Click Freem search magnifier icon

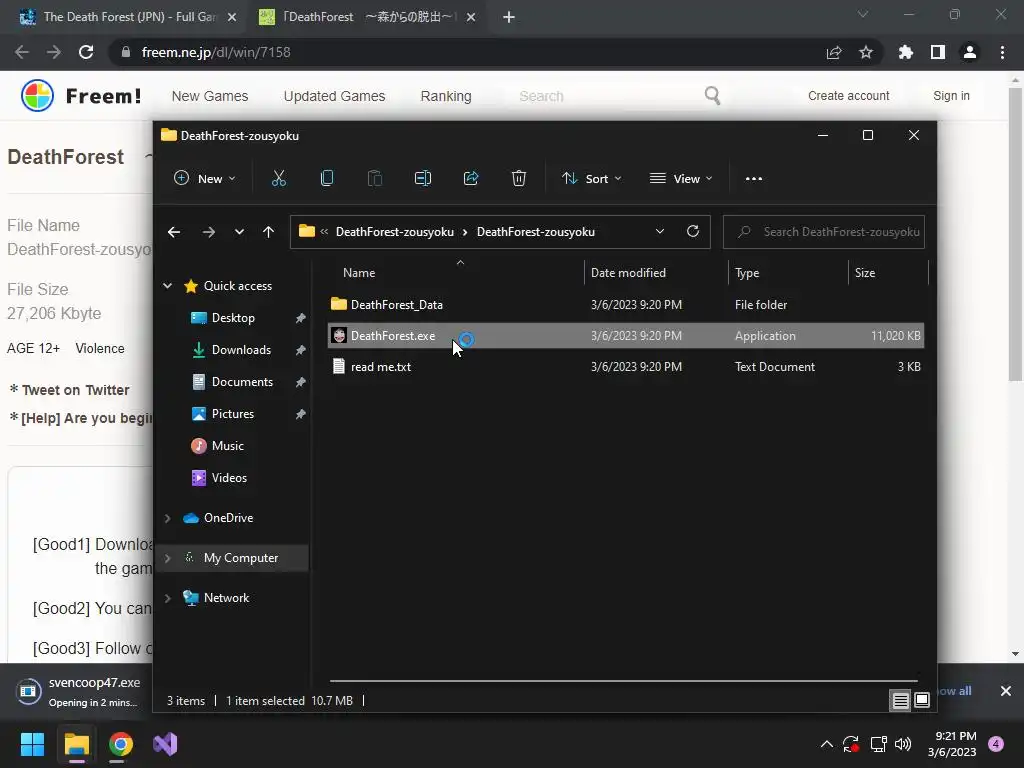712,96
